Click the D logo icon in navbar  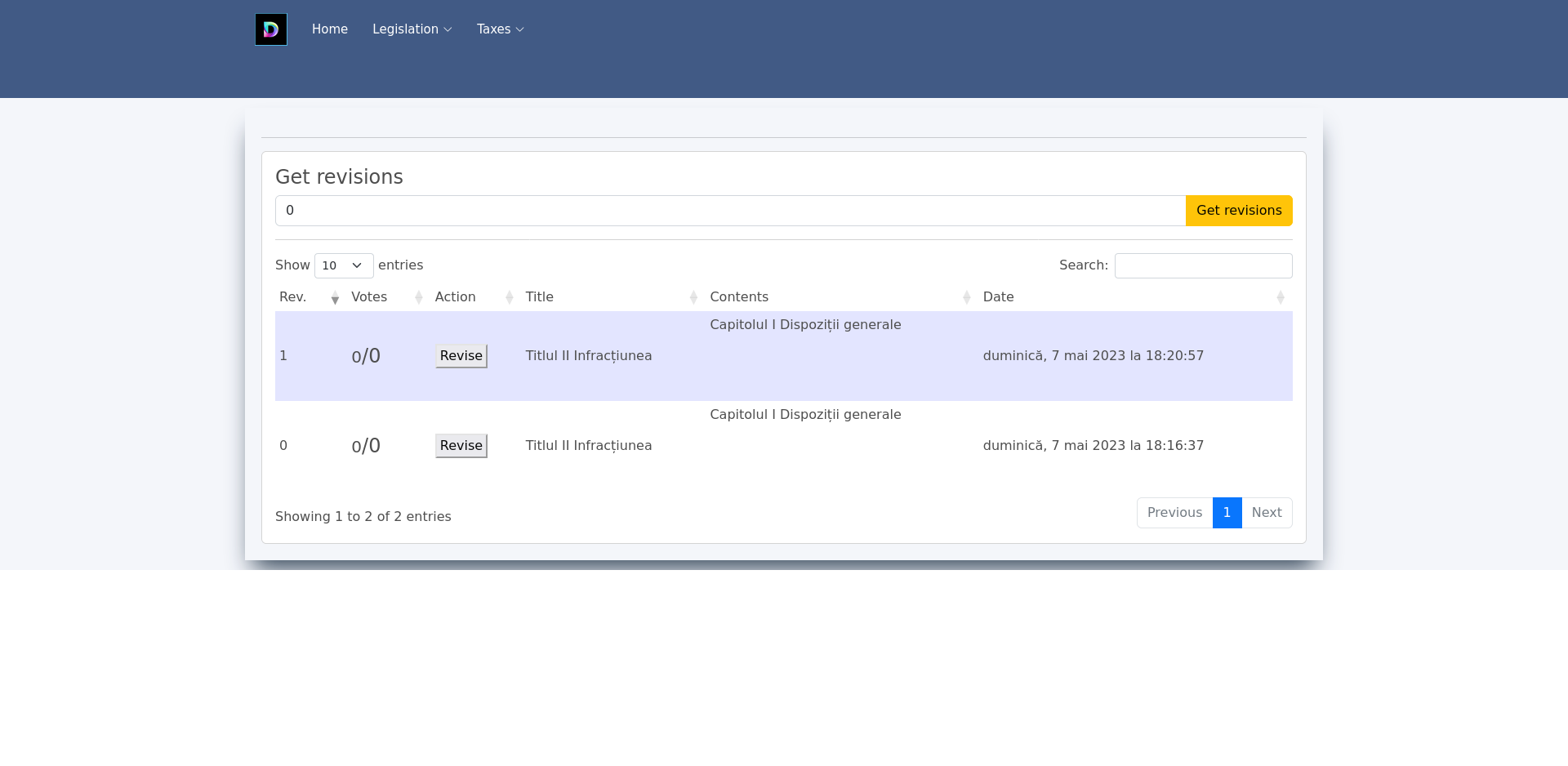pyautogui.click(x=271, y=29)
